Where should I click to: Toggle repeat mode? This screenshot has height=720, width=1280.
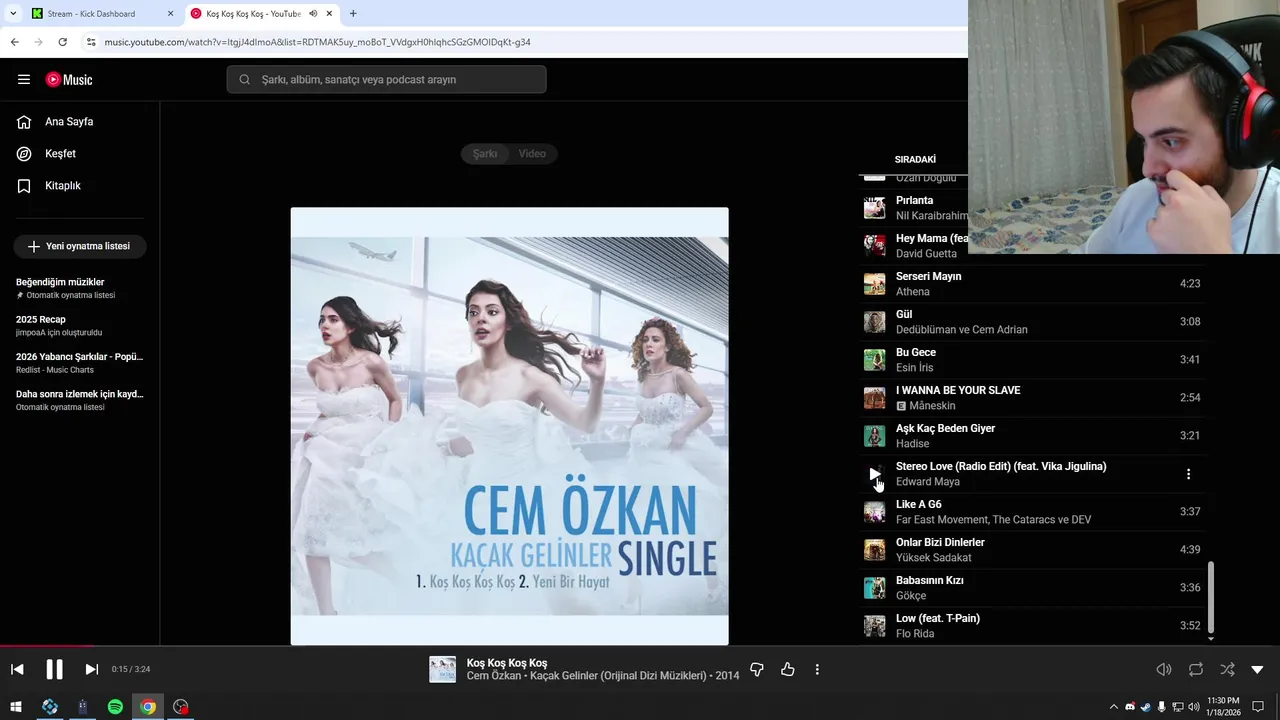pyautogui.click(x=1196, y=669)
